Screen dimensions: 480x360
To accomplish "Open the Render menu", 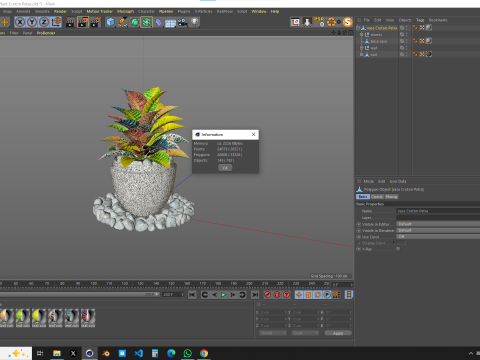I will (60, 11).
